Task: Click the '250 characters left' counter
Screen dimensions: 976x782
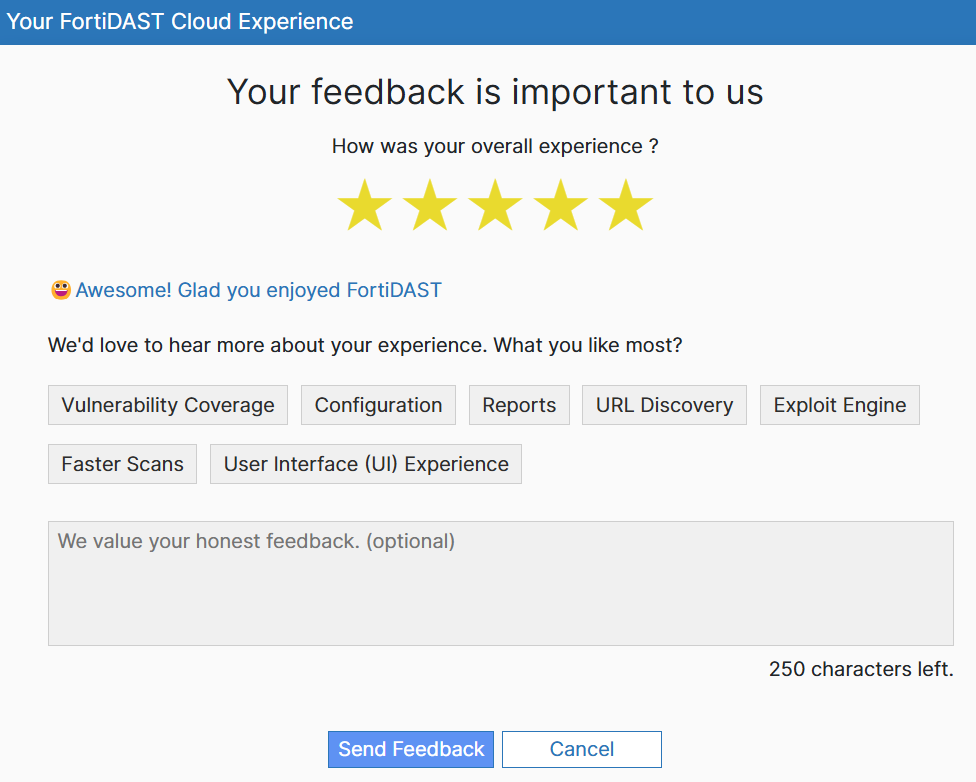Action: pyautogui.click(x=861, y=669)
